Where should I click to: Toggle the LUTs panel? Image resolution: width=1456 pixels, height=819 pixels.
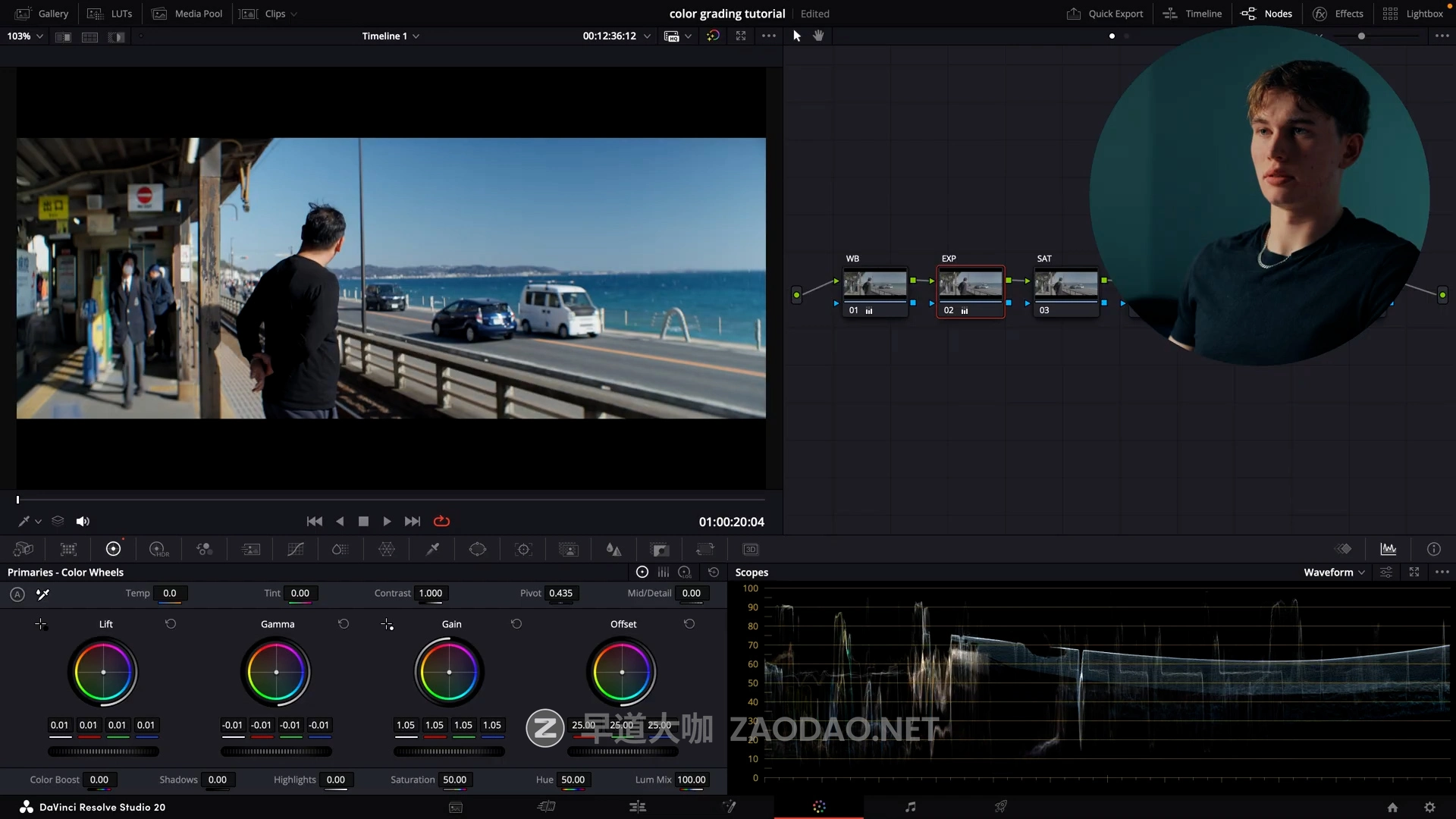pyautogui.click(x=110, y=14)
